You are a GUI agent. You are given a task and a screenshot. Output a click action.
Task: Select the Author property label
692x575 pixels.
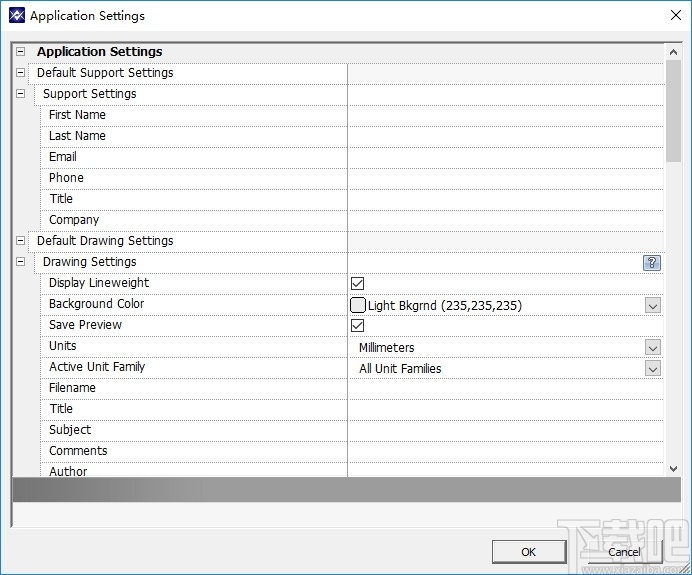(68, 471)
